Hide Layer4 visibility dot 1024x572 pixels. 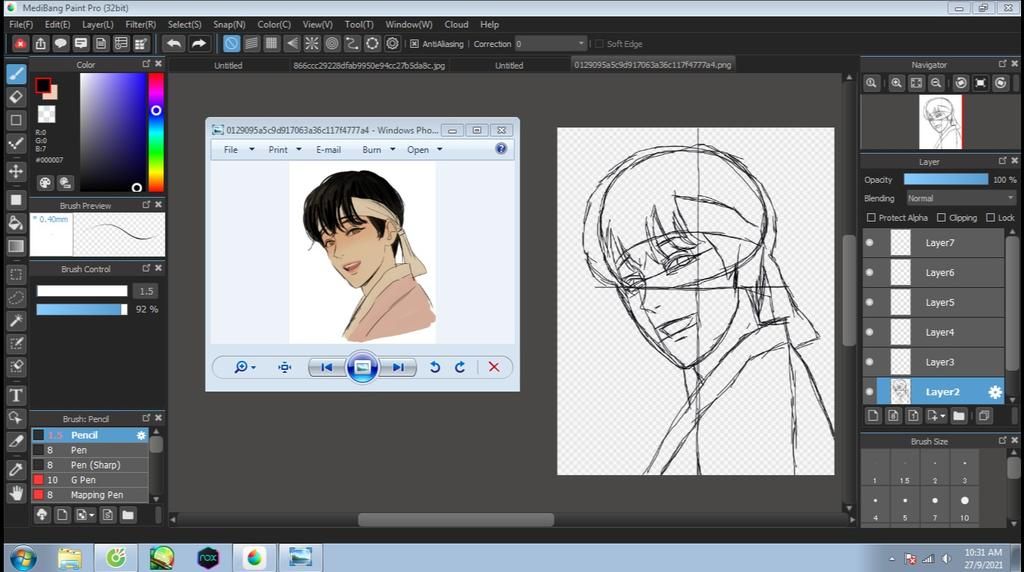coord(869,332)
